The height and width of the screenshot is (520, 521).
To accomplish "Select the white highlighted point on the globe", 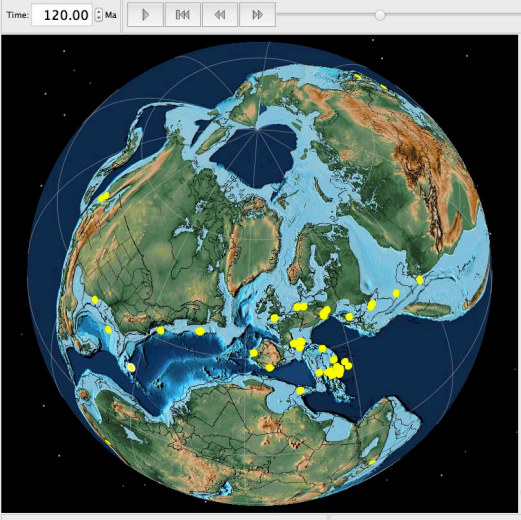I will (x=131, y=367).
